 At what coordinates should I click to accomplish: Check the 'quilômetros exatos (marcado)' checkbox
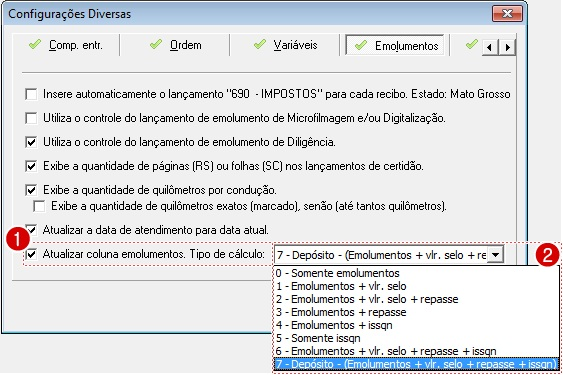click(x=39, y=206)
